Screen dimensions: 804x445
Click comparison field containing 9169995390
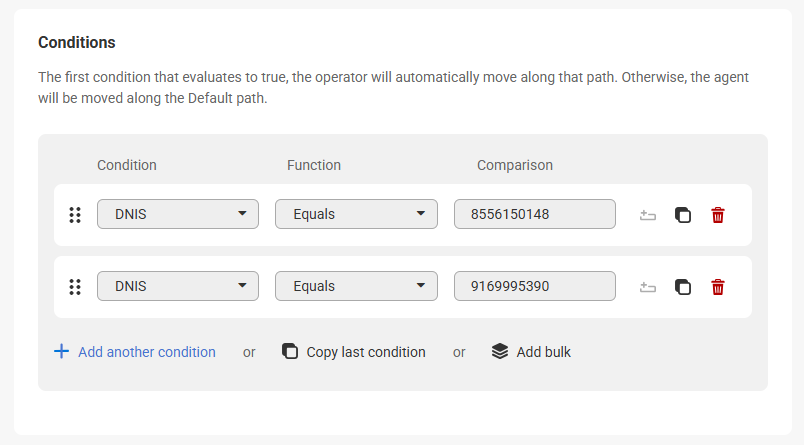point(534,286)
